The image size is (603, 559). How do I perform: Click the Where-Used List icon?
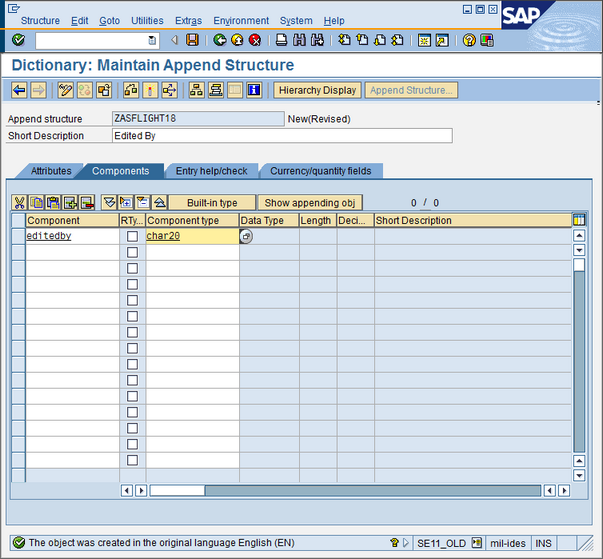click(169, 90)
